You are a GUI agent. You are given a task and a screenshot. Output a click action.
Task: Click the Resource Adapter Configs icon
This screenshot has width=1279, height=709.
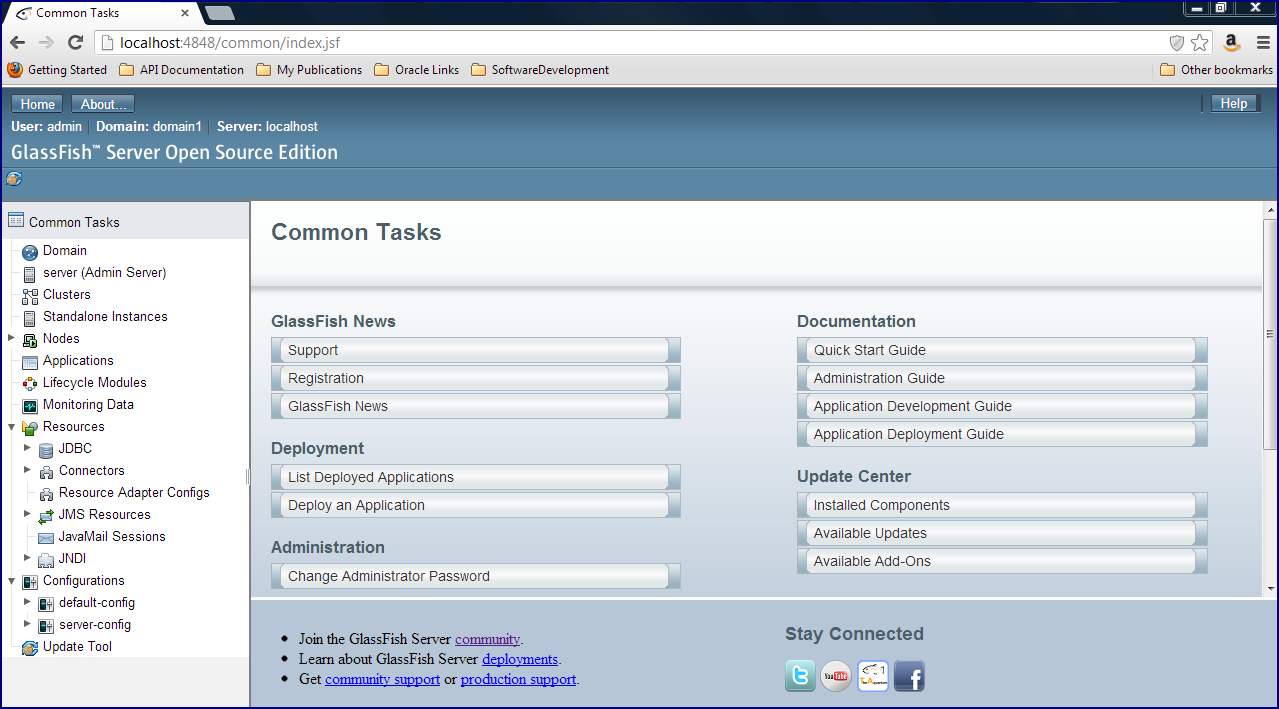pyautogui.click(x=46, y=494)
